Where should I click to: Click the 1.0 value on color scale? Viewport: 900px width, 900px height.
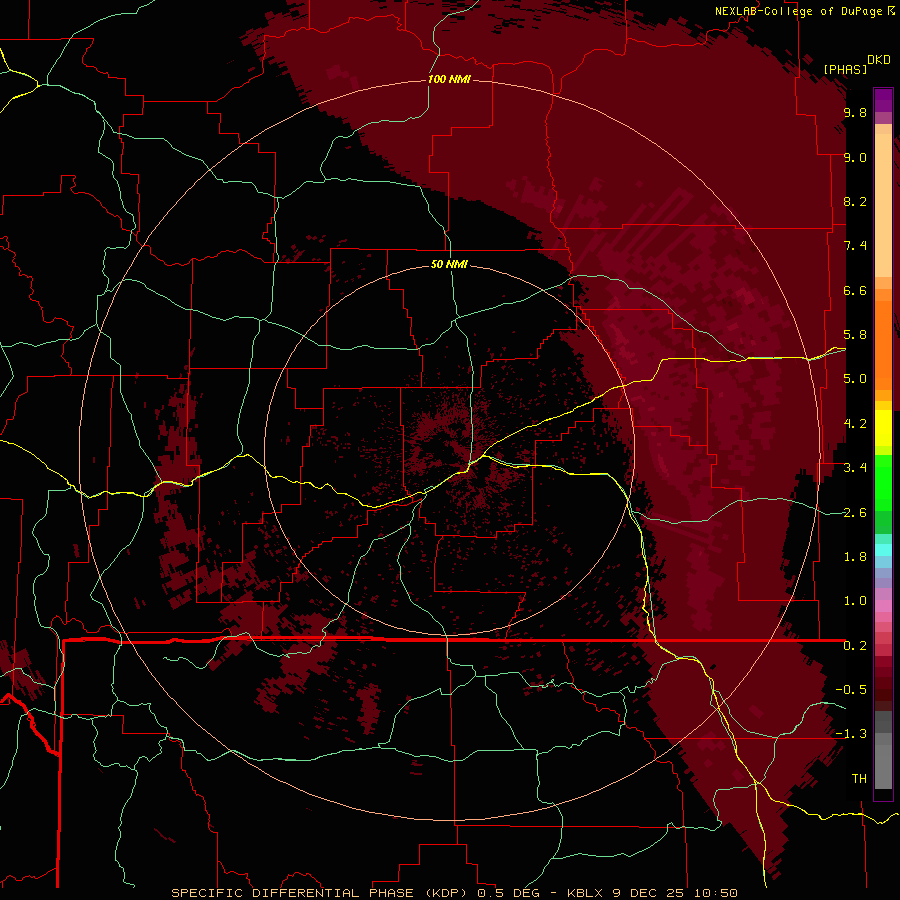point(855,601)
